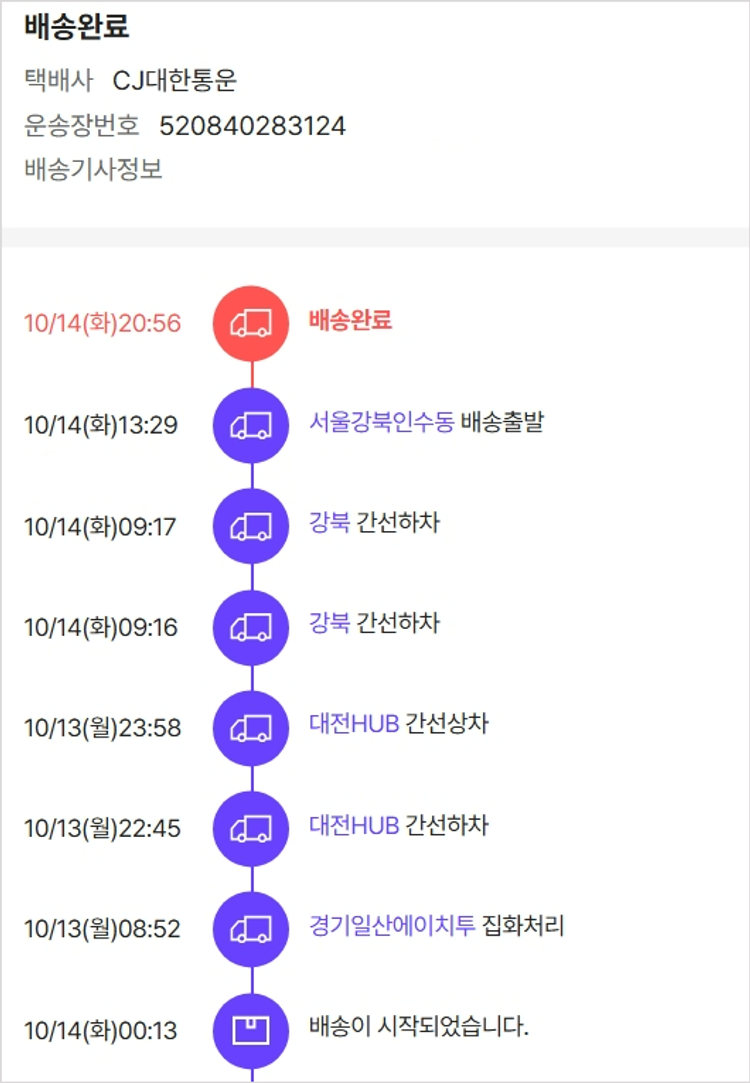Click the red delivery complete truck icon

pyautogui.click(x=251, y=323)
